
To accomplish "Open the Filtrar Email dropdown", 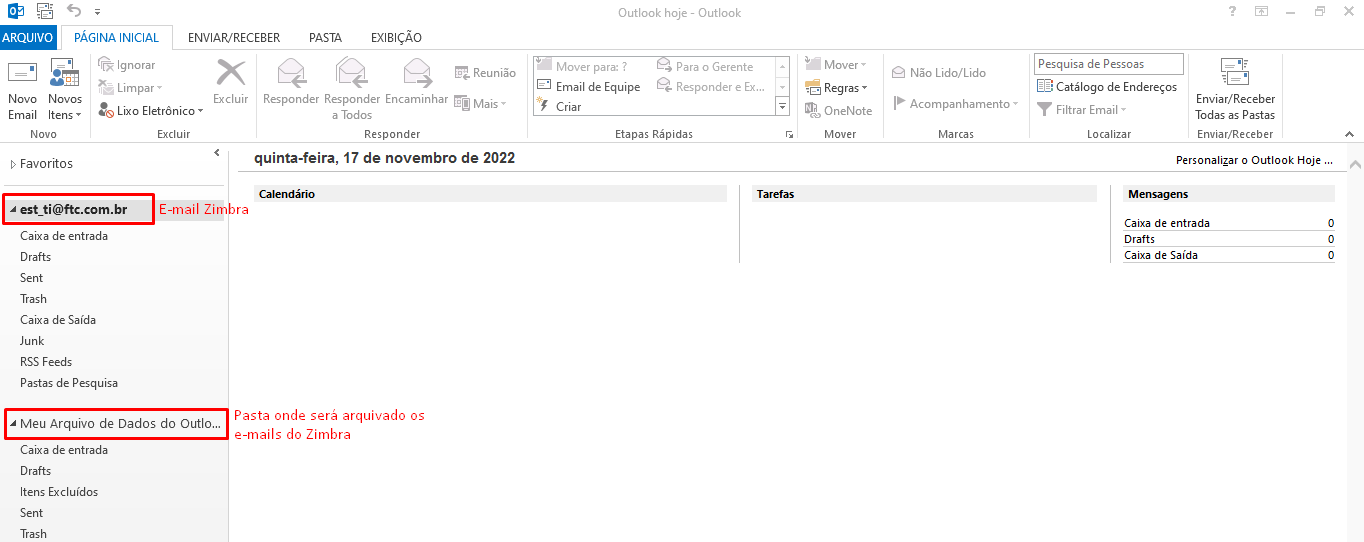I will click(x=1082, y=110).
